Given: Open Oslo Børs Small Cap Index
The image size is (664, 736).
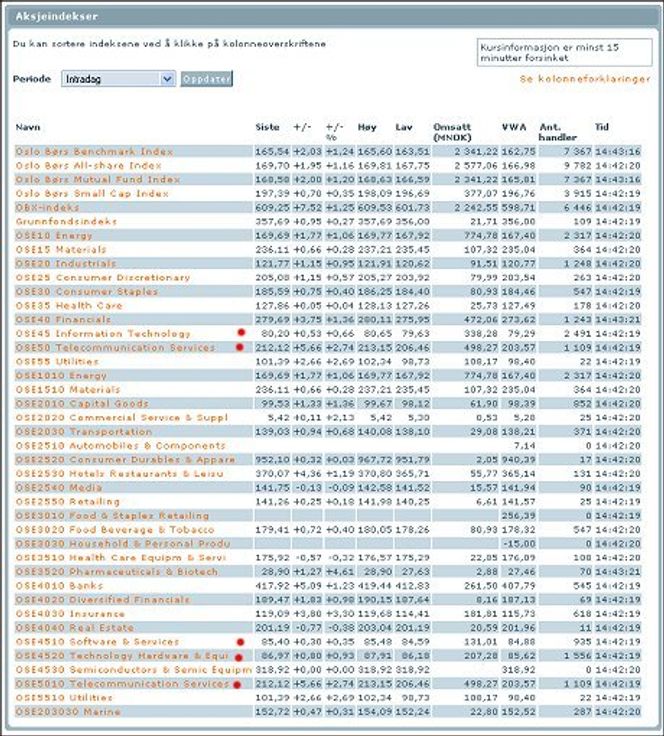Looking at the screenshot, I should [x=92, y=193].
